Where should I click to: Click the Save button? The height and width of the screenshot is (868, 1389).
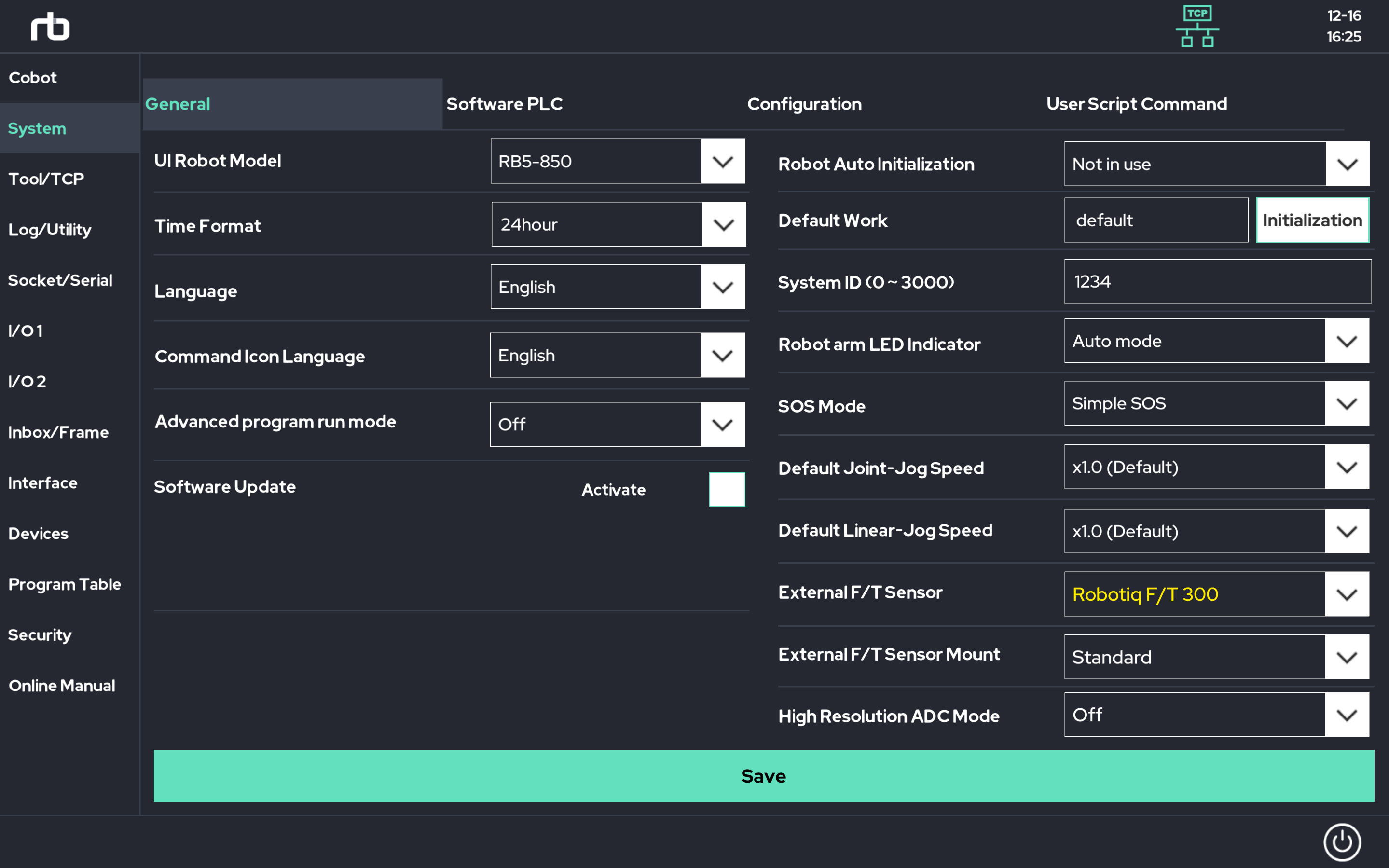(763, 775)
